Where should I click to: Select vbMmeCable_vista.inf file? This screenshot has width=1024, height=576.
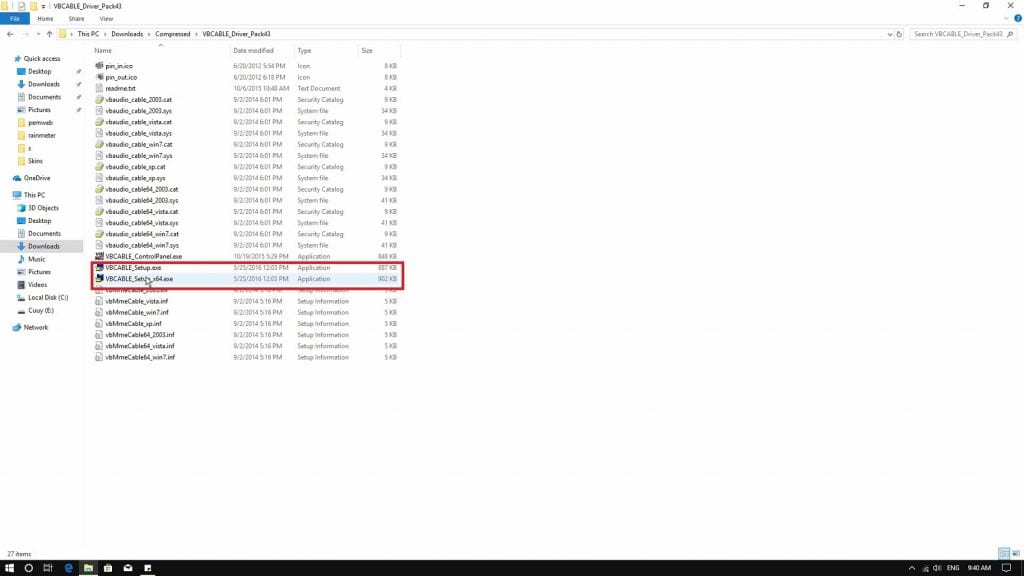136,301
